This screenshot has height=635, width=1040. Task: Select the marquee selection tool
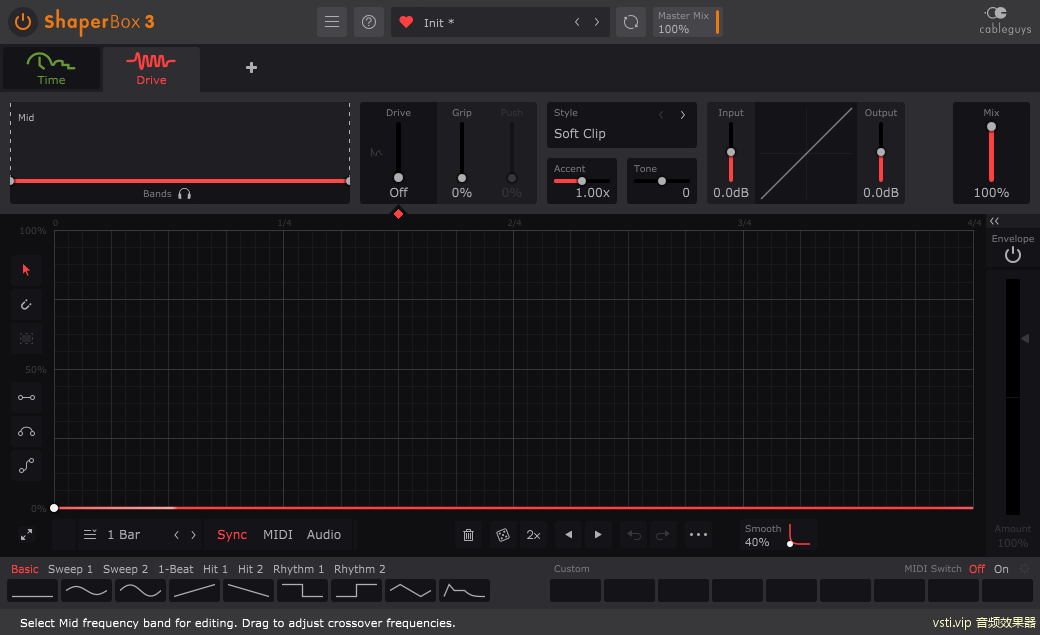(27, 338)
